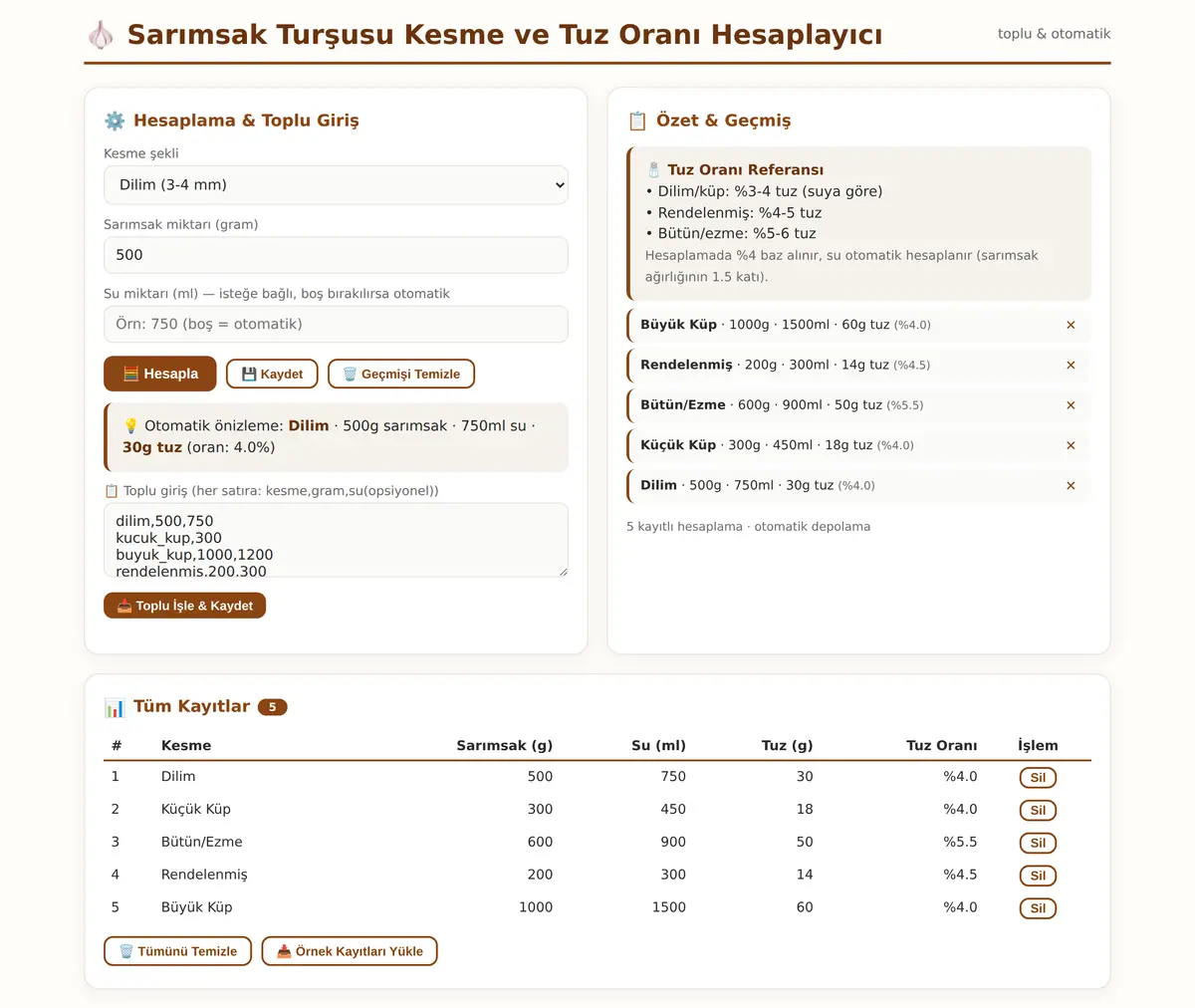Click the record count badge next to Tüm Kayıtlar
Viewport: 1195px width, 1008px height.
272,707
